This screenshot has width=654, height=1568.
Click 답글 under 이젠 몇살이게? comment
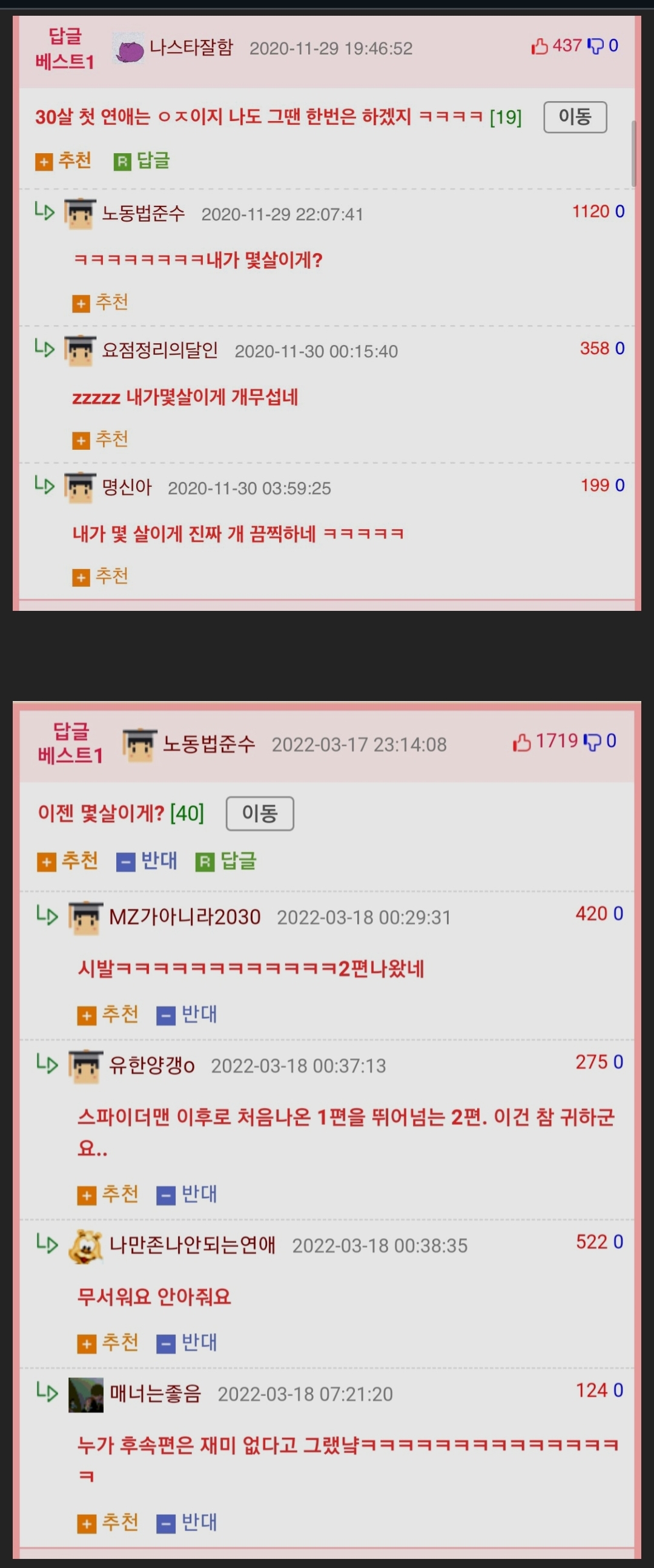(226, 861)
